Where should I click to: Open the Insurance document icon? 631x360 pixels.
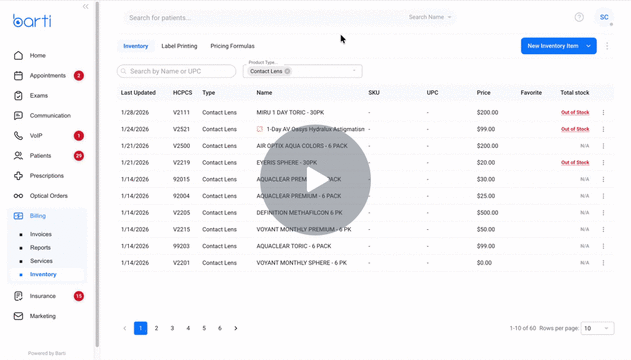(x=18, y=296)
